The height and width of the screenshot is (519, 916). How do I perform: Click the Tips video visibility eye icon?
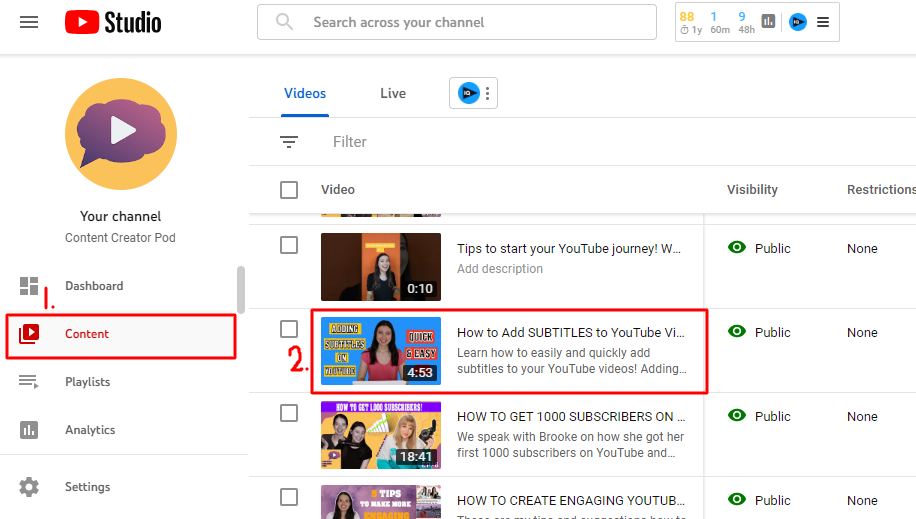tap(737, 247)
